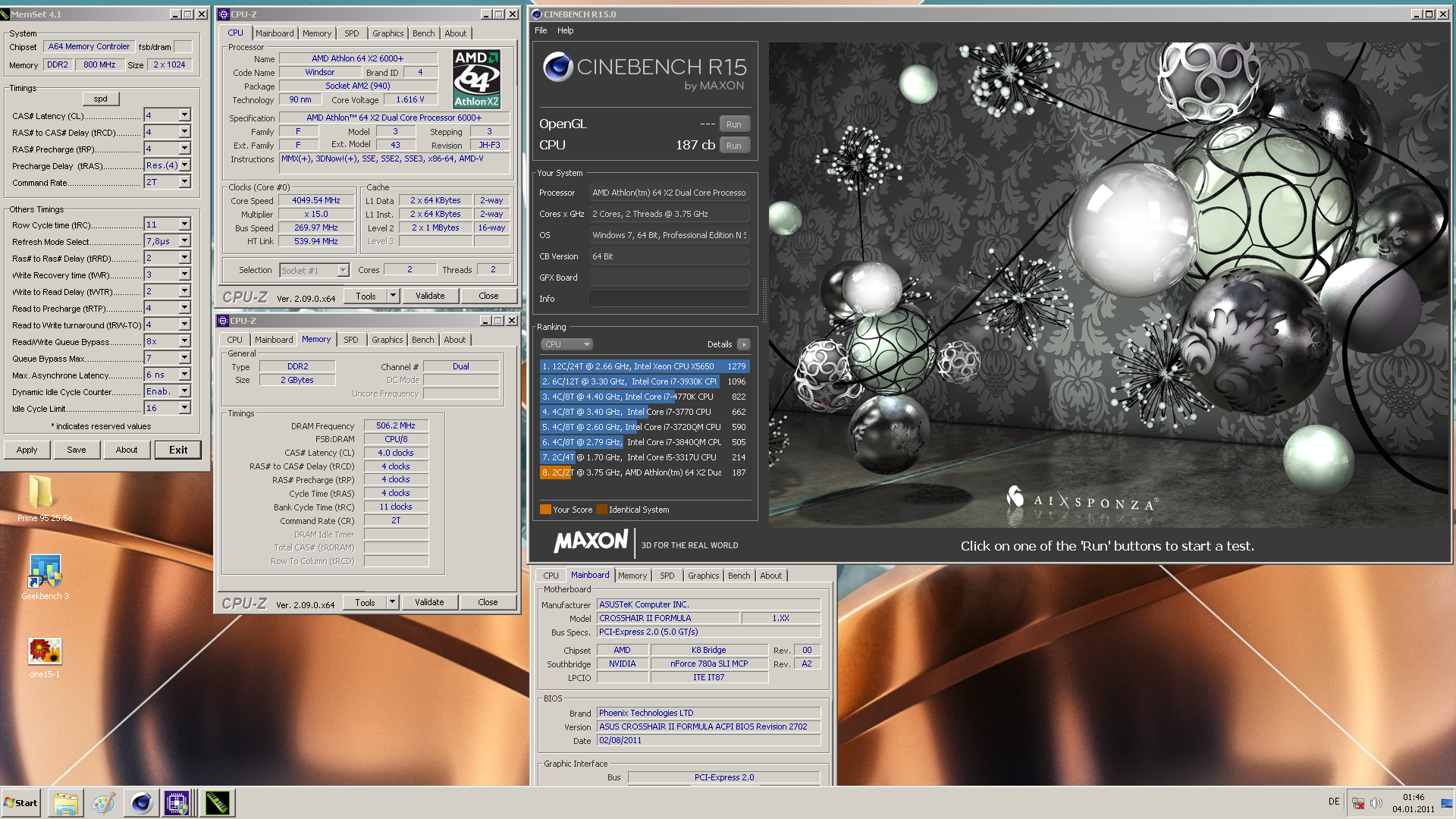The width and height of the screenshot is (1456, 819).
Task: Select the About tab in the top CPU-Z window
Action: pos(456,33)
